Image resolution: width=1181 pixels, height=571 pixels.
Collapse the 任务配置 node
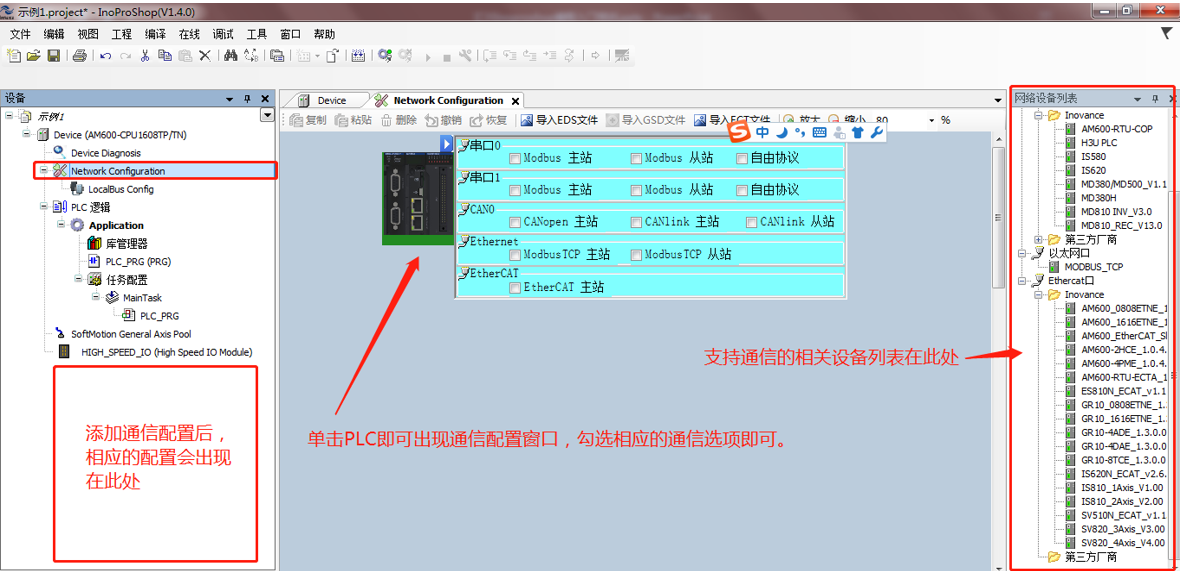(78, 279)
